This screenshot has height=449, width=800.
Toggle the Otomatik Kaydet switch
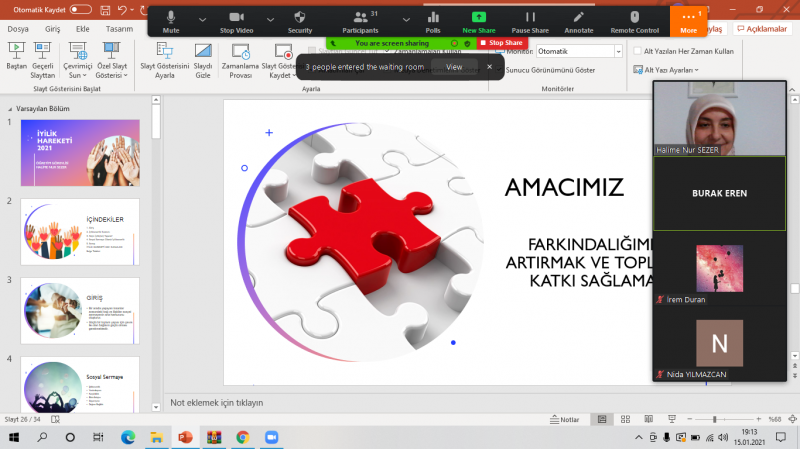pyautogui.click(x=80, y=9)
